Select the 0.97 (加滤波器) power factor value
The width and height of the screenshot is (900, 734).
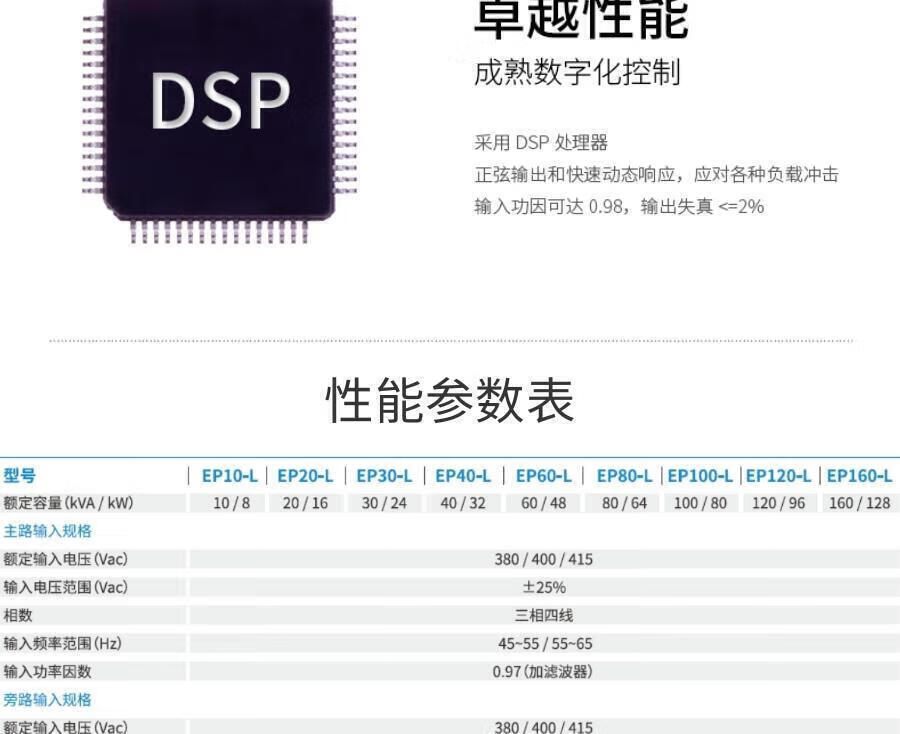click(543, 671)
